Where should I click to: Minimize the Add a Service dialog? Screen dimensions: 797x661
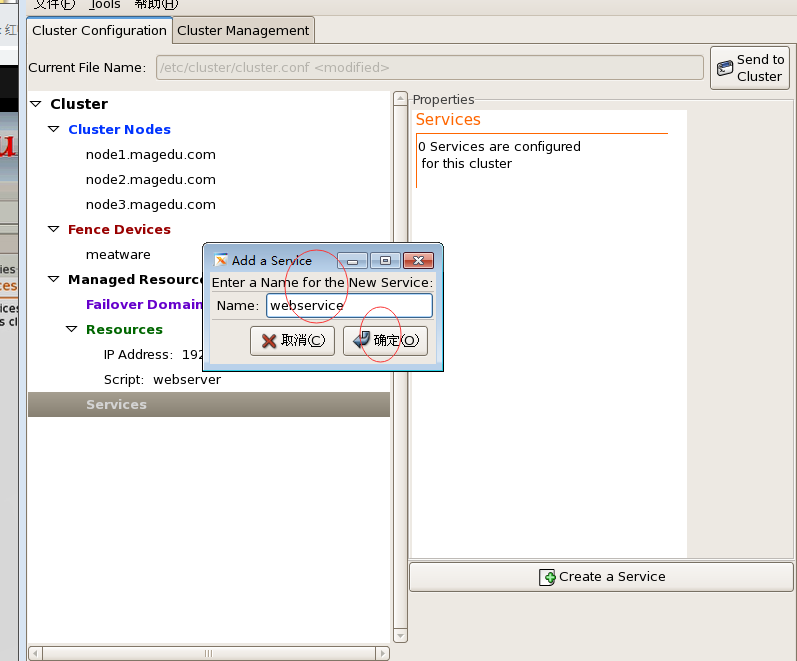click(x=352, y=260)
